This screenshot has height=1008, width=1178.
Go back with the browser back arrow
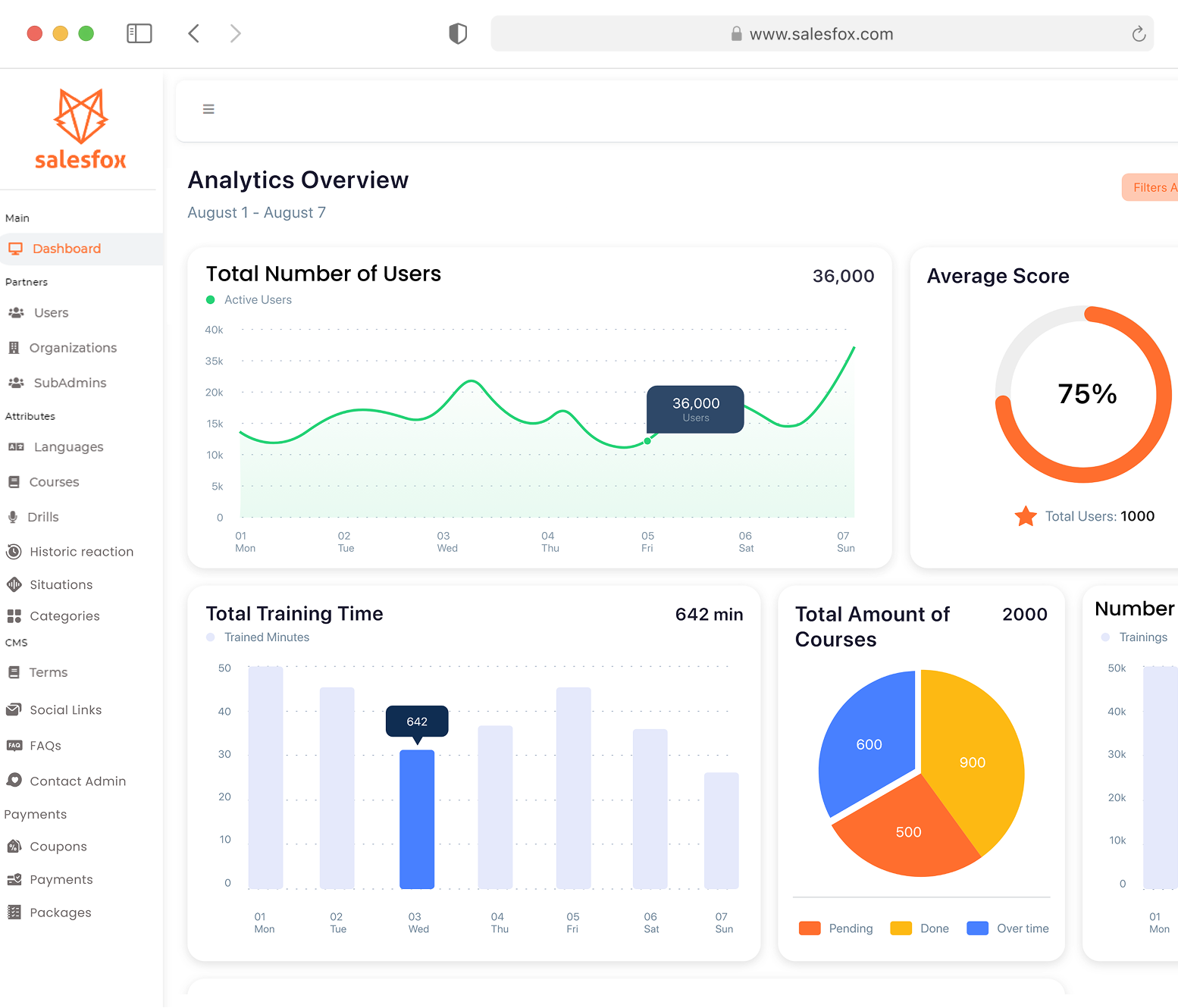click(194, 33)
